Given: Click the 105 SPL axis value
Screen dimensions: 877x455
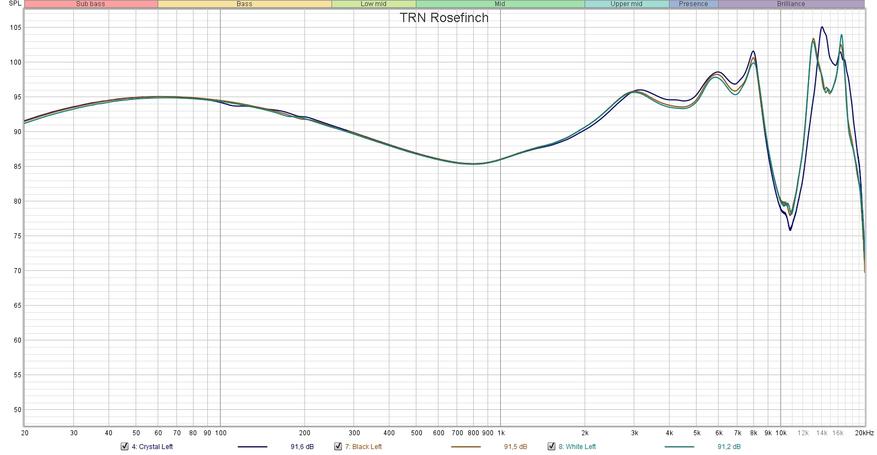Looking at the screenshot, I should [x=15, y=27].
